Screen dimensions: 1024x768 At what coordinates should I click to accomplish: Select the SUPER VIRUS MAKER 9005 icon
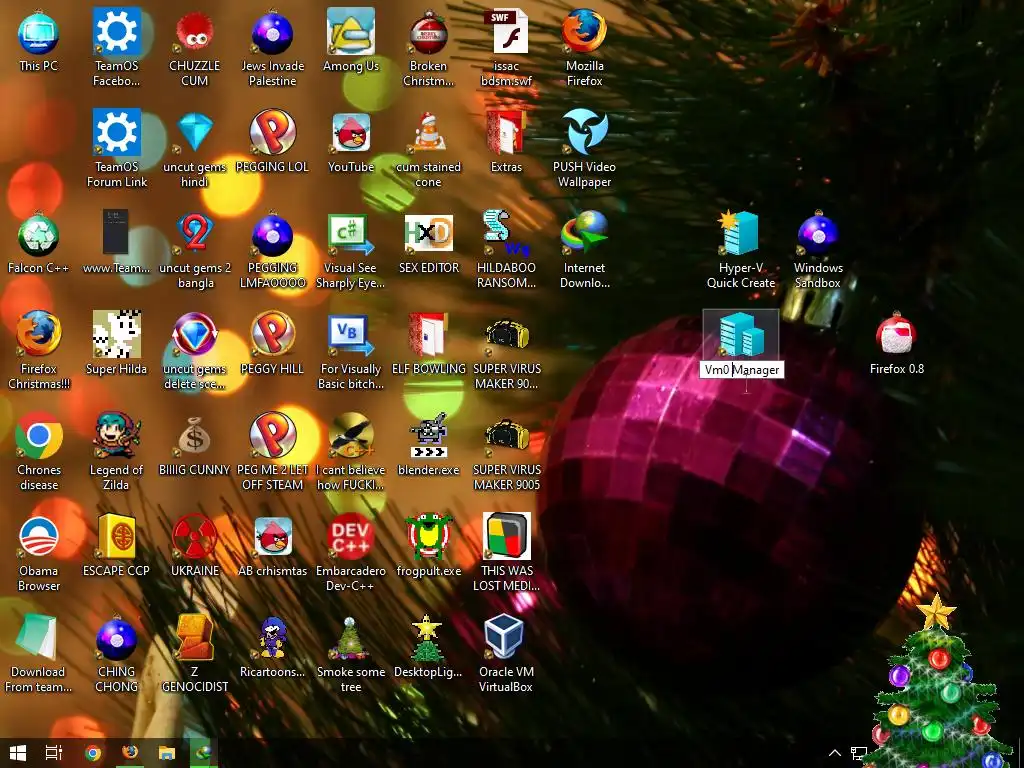(506, 436)
